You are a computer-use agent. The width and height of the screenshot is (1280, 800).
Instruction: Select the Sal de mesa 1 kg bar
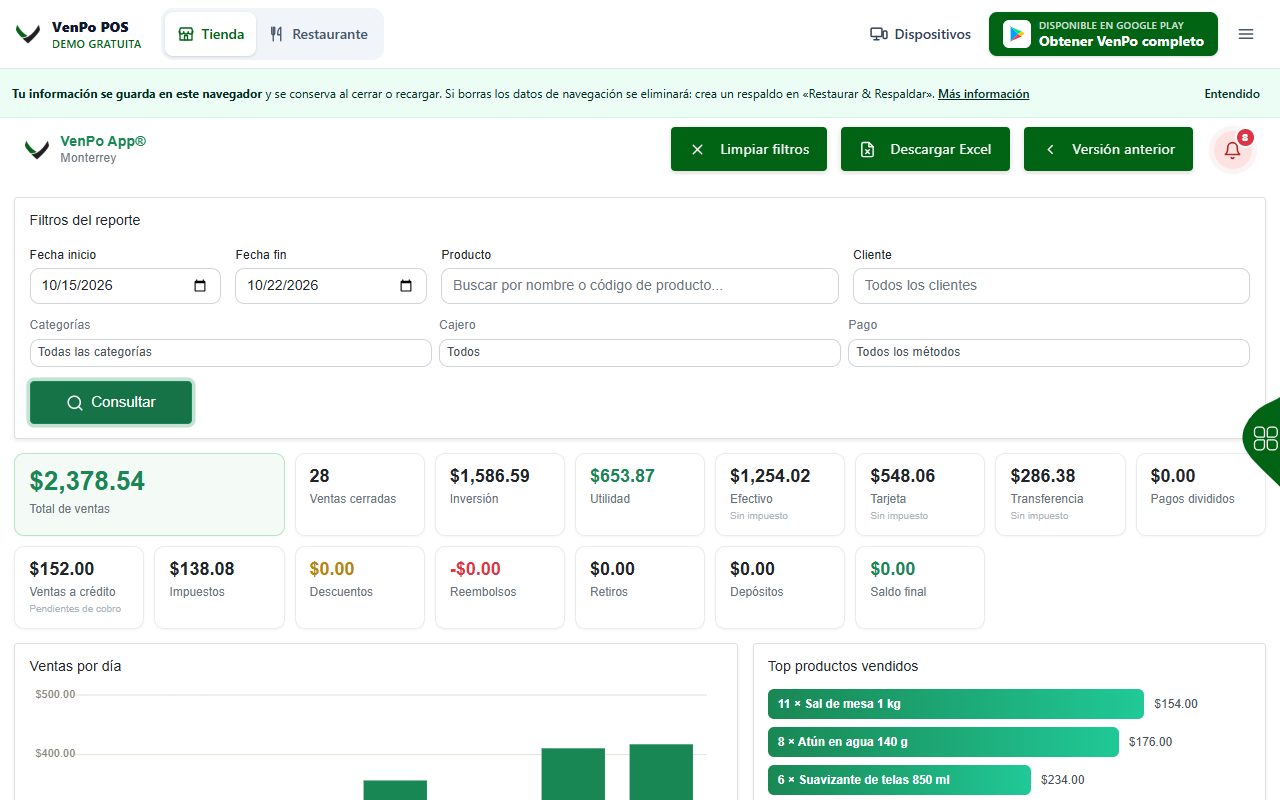(x=956, y=704)
